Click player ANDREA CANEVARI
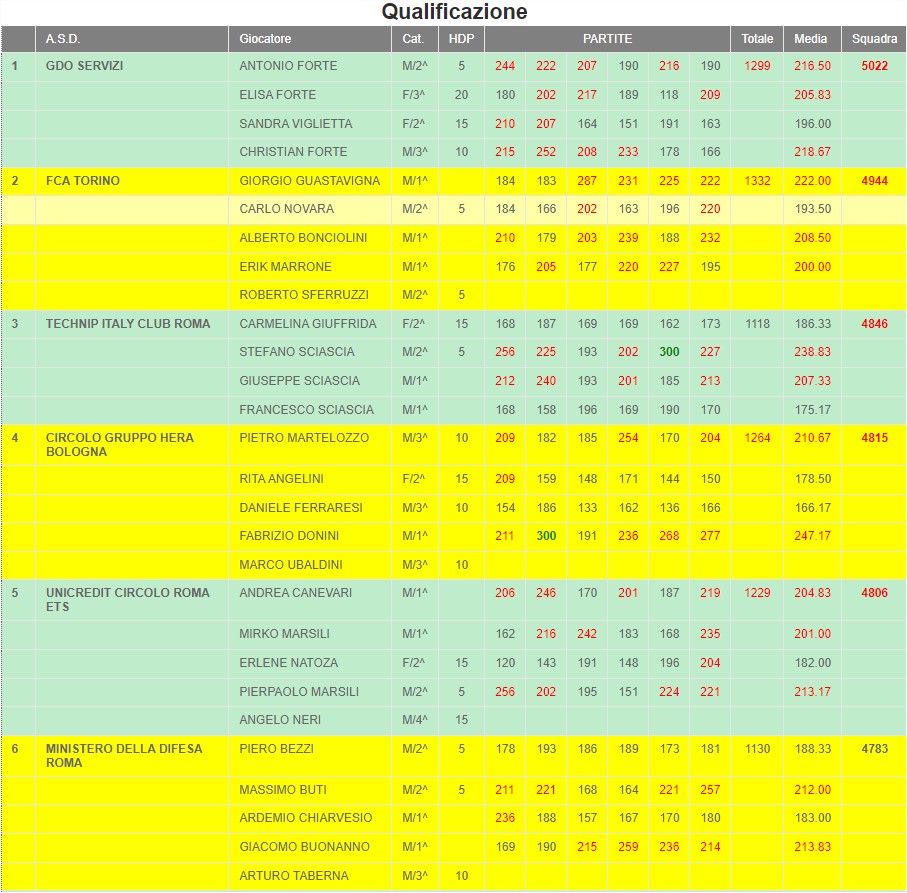The image size is (907, 893). pyautogui.click(x=296, y=593)
